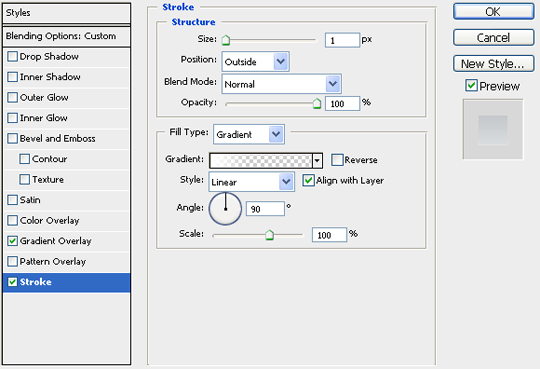
Task: Toggle the Reverse gradient checkbox
Action: coord(337,160)
